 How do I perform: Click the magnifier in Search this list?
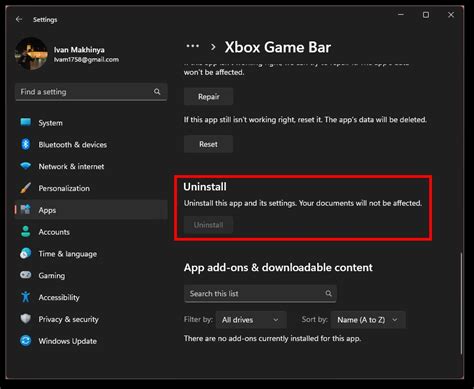[x=328, y=293]
